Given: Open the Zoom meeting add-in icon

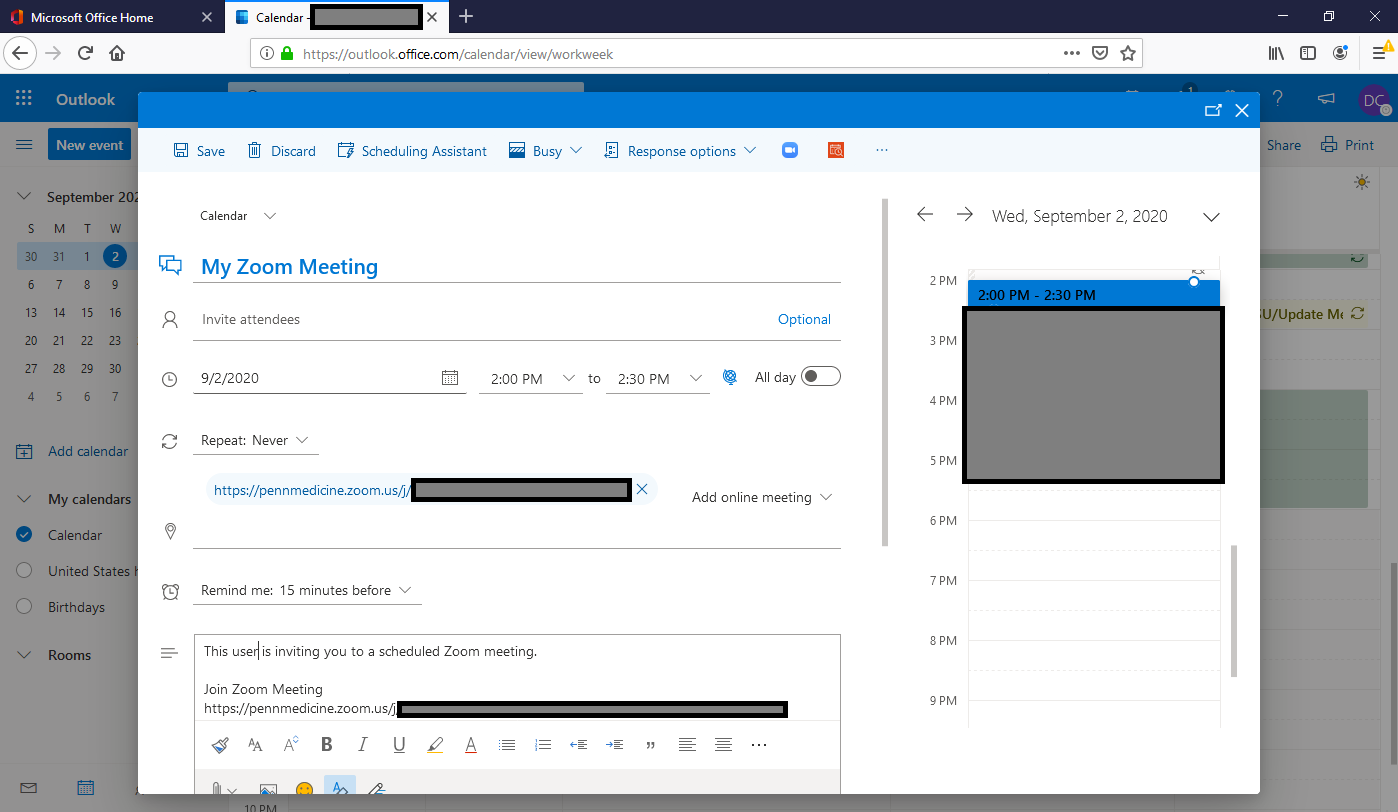Looking at the screenshot, I should [x=789, y=149].
